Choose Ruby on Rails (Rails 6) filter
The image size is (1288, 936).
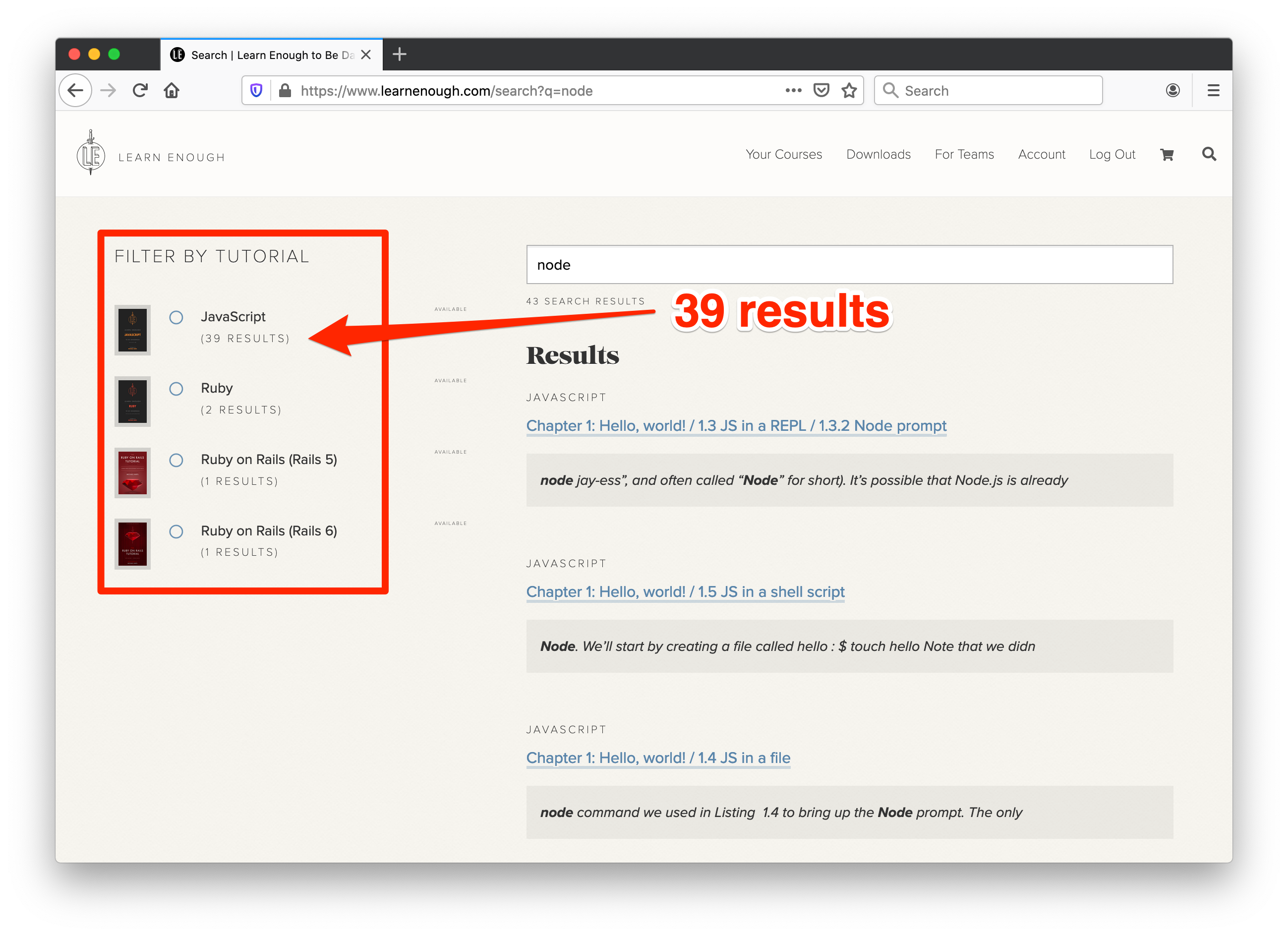pos(176,531)
